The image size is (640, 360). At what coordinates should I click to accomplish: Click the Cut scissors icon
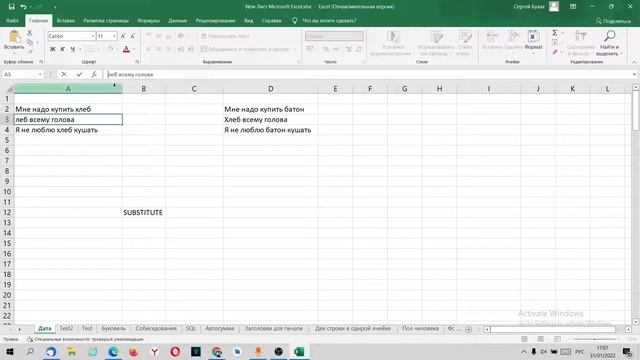[29, 33]
